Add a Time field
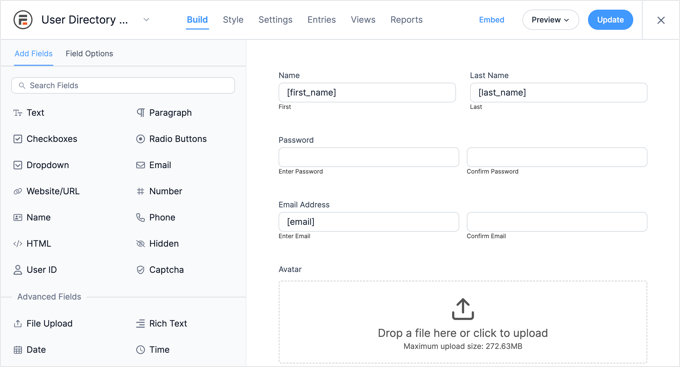This screenshot has height=367, width=680. point(153,350)
